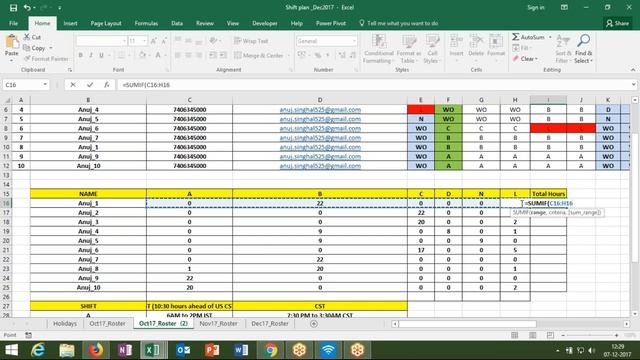Switch to the Data ribbon tab
This screenshot has height=360, width=640.
coord(177,23)
